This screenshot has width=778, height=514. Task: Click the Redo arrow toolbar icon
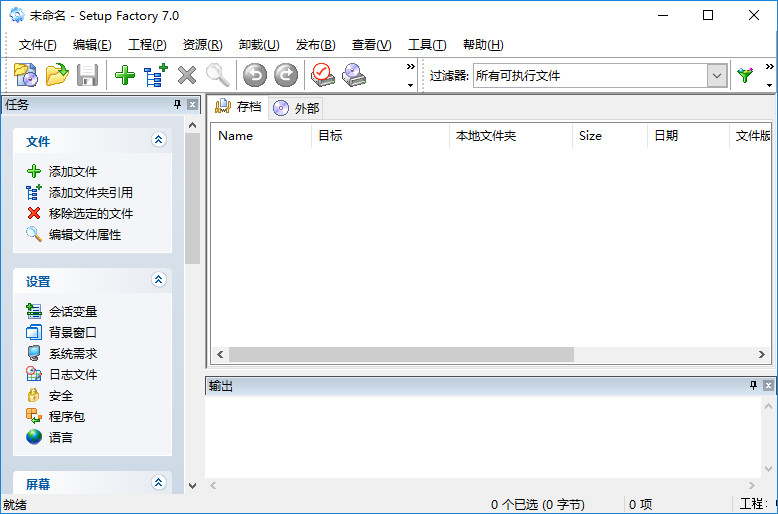click(286, 75)
